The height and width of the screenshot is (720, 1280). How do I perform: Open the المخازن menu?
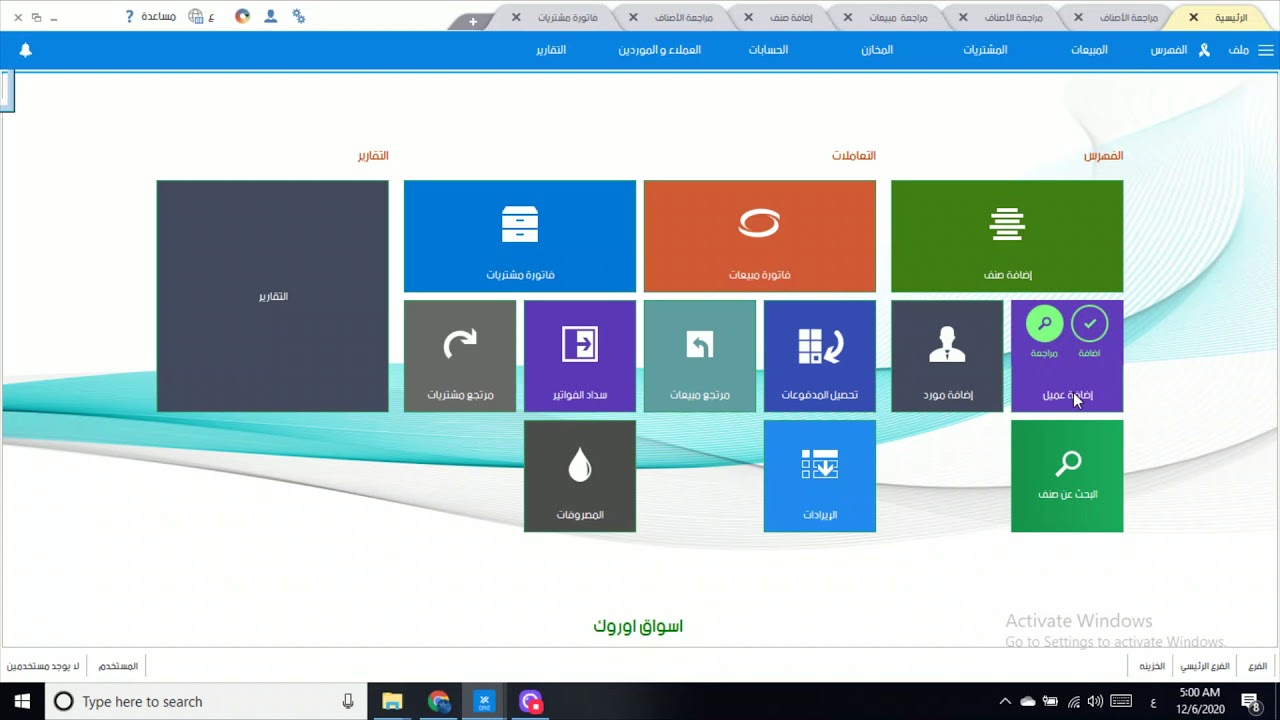(877, 50)
